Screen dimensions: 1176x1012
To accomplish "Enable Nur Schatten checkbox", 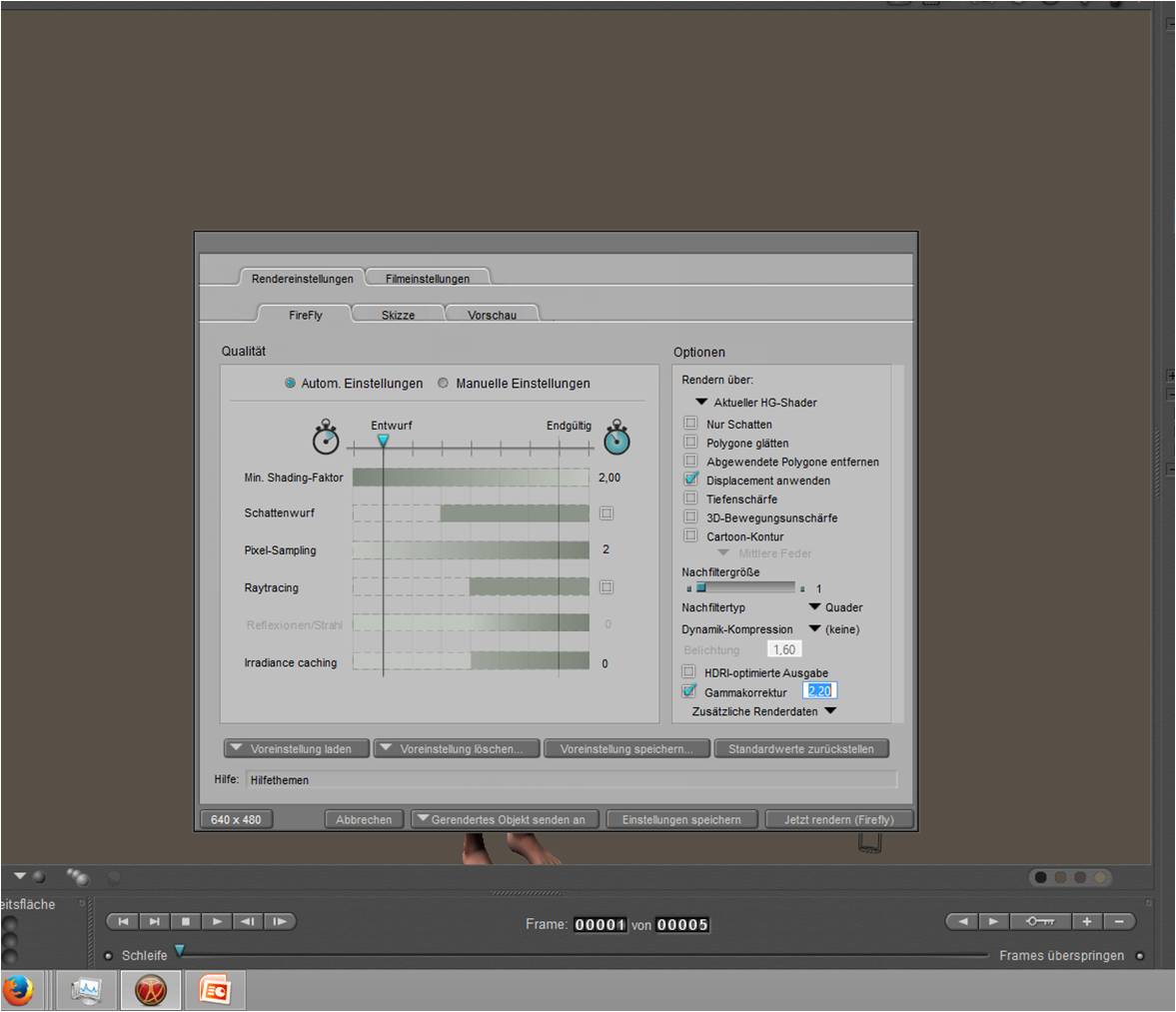I will tap(690, 424).
